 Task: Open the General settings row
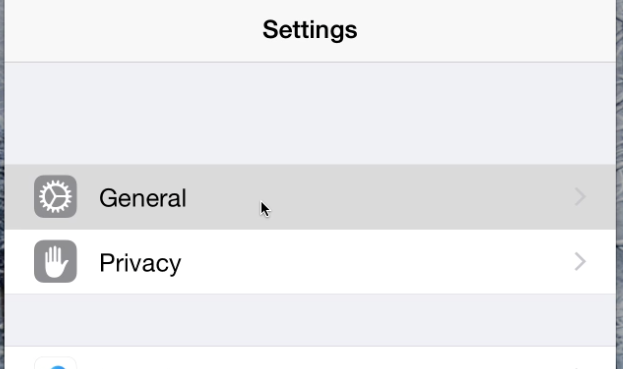coord(310,197)
